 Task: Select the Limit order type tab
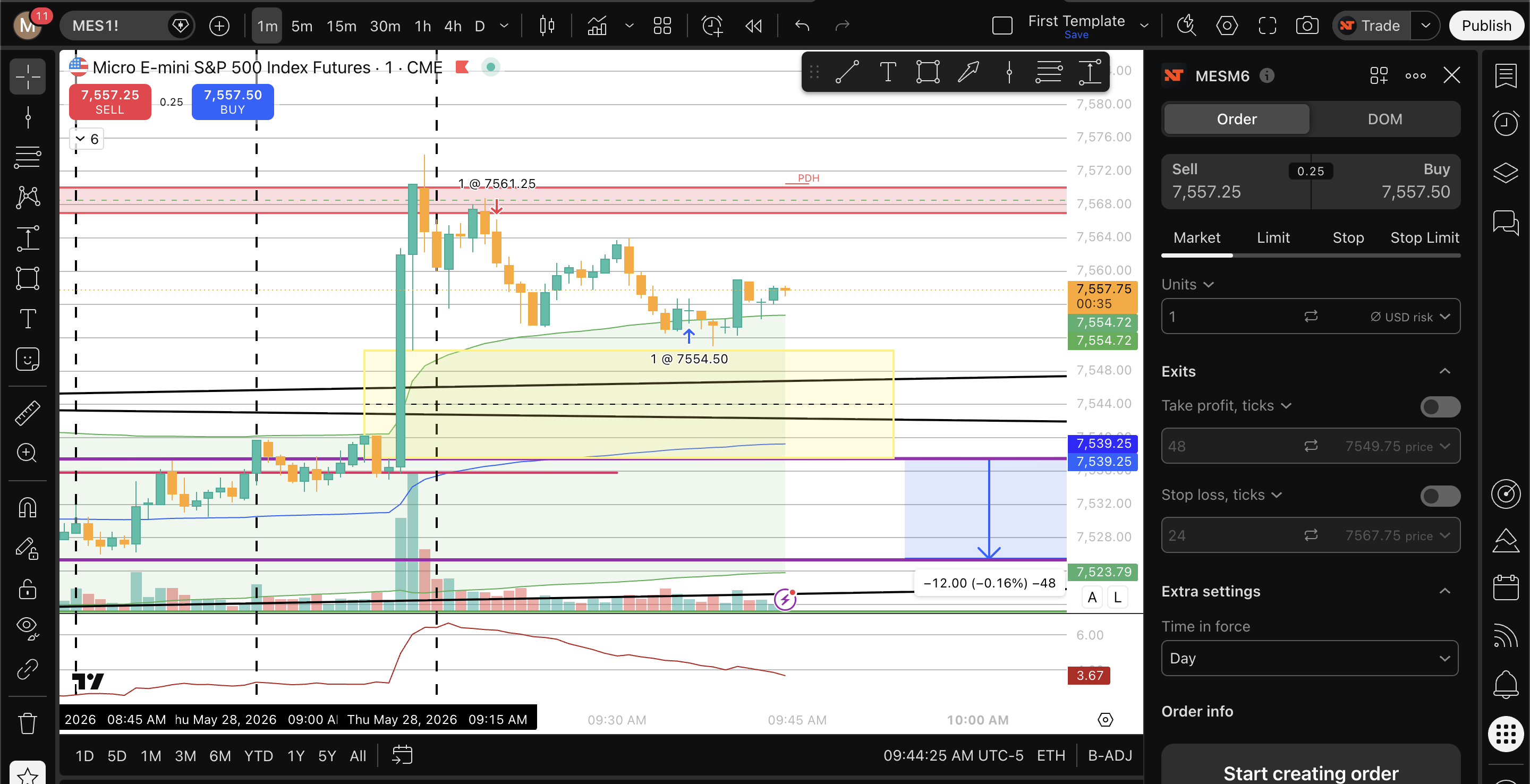[x=1273, y=237]
